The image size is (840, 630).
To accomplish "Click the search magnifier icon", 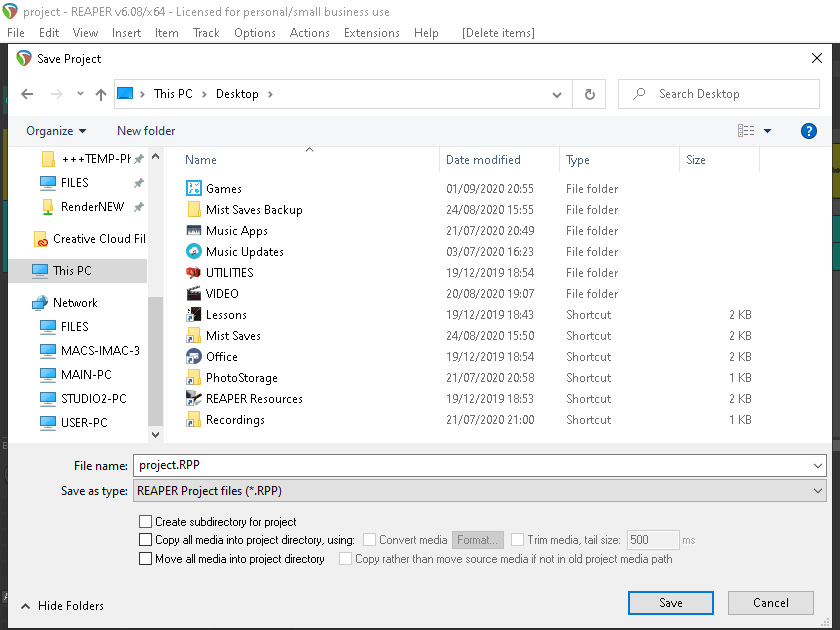I will (x=639, y=94).
